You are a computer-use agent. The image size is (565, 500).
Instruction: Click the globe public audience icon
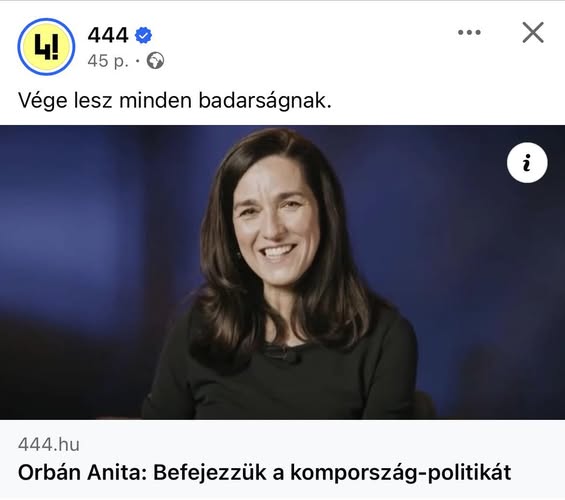click(x=155, y=61)
